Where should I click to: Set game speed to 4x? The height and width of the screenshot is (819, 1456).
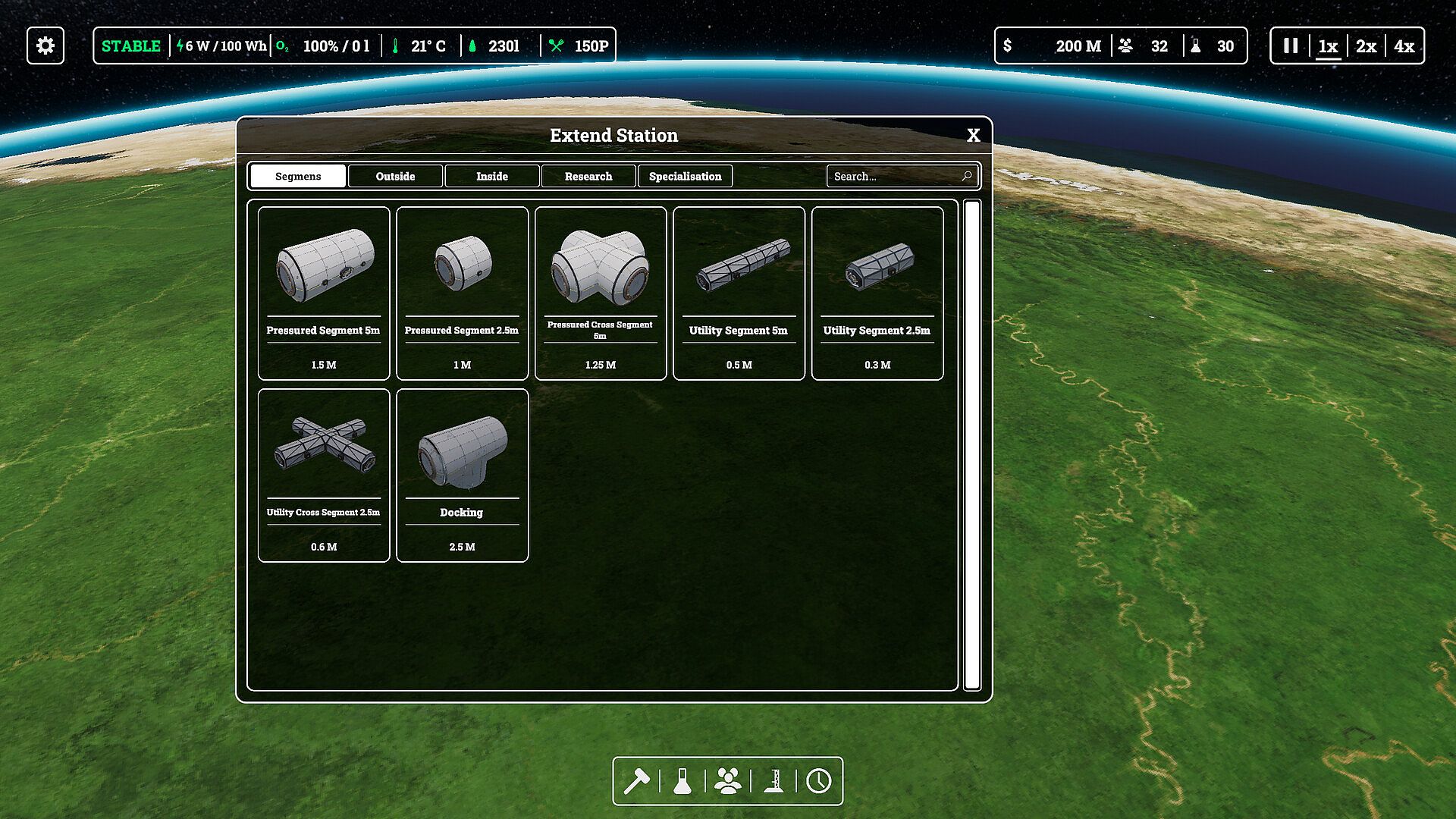(1404, 45)
